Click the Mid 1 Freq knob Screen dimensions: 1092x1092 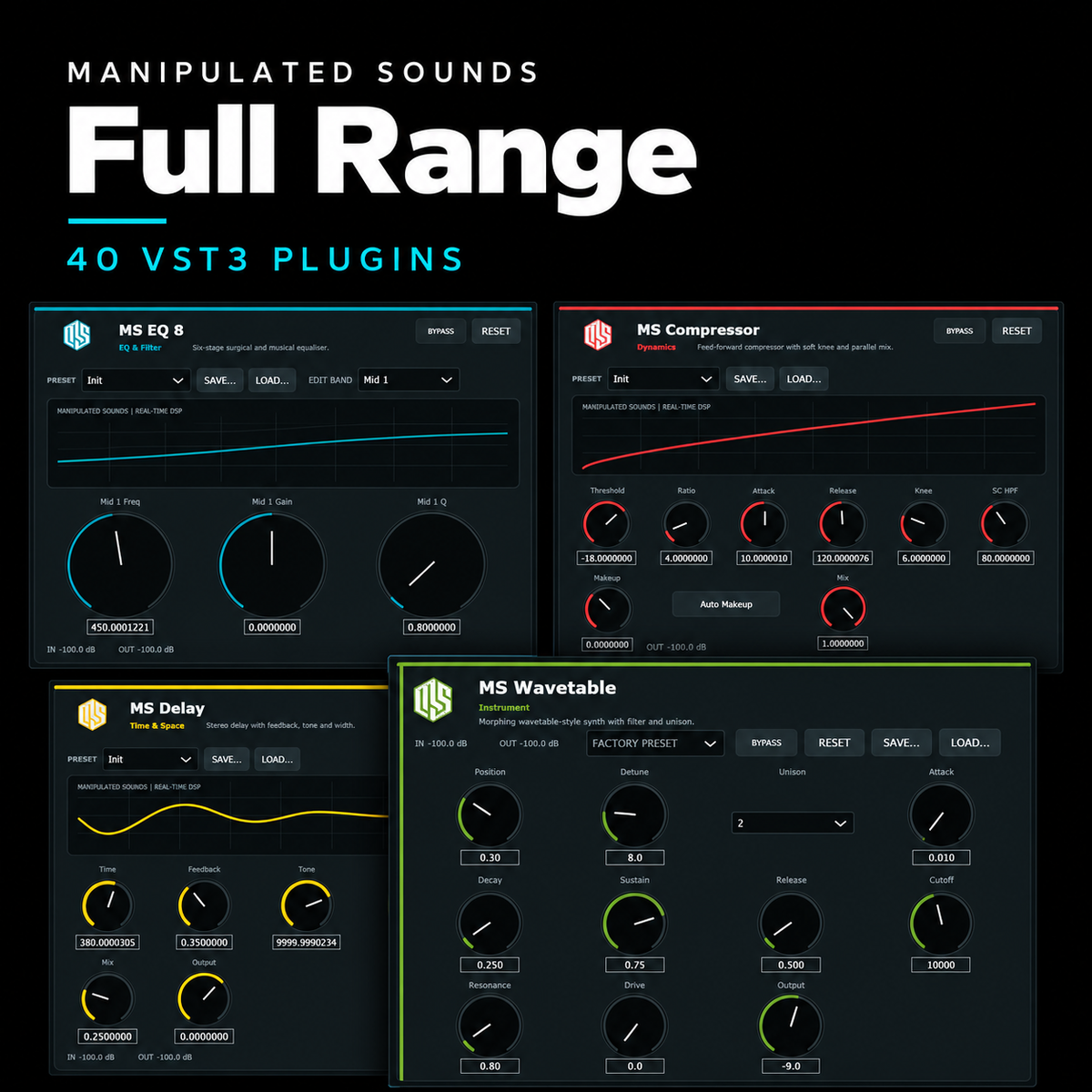point(120,564)
